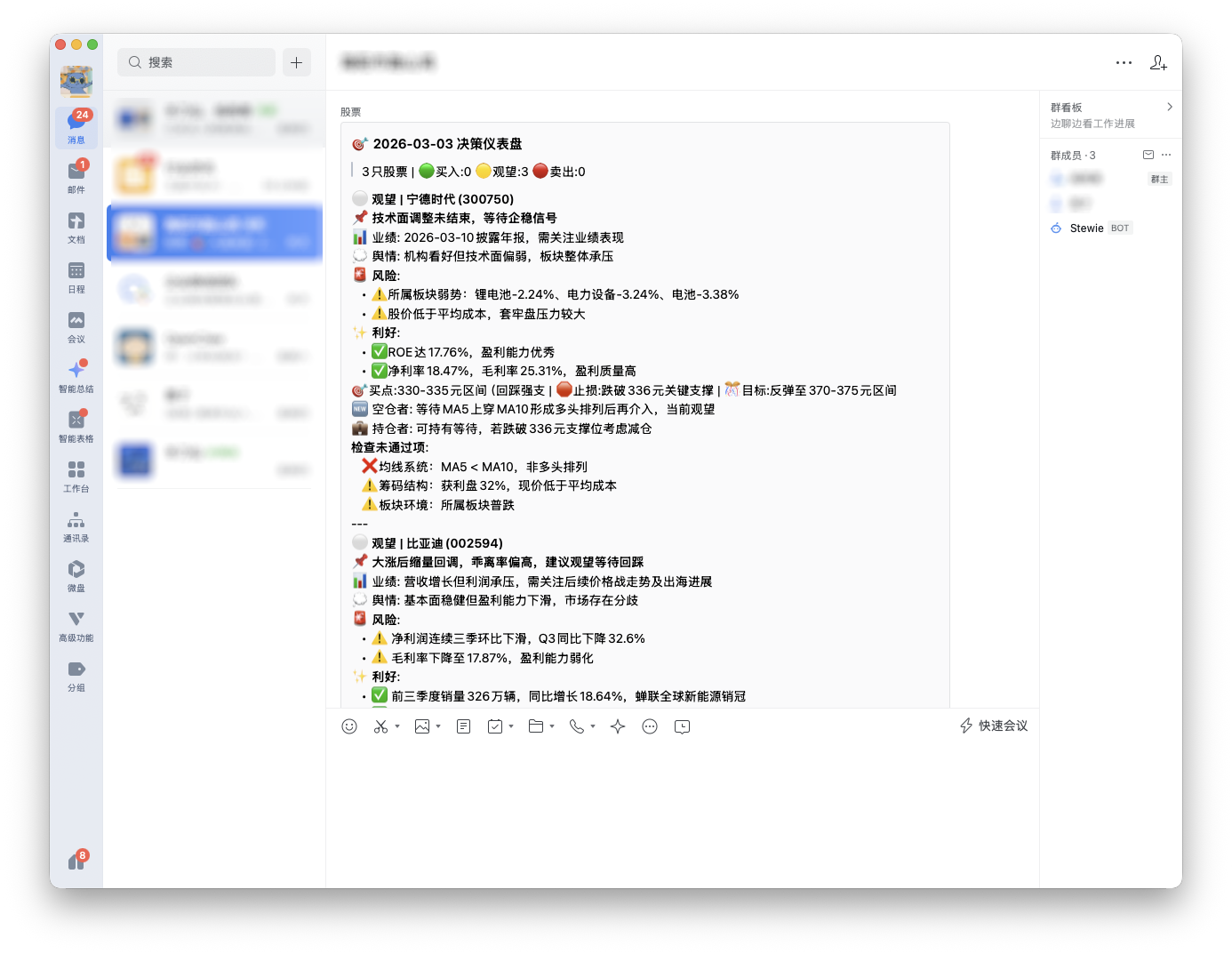
Task: Open the 微盘 drive sidebar icon
Action: pos(76,575)
